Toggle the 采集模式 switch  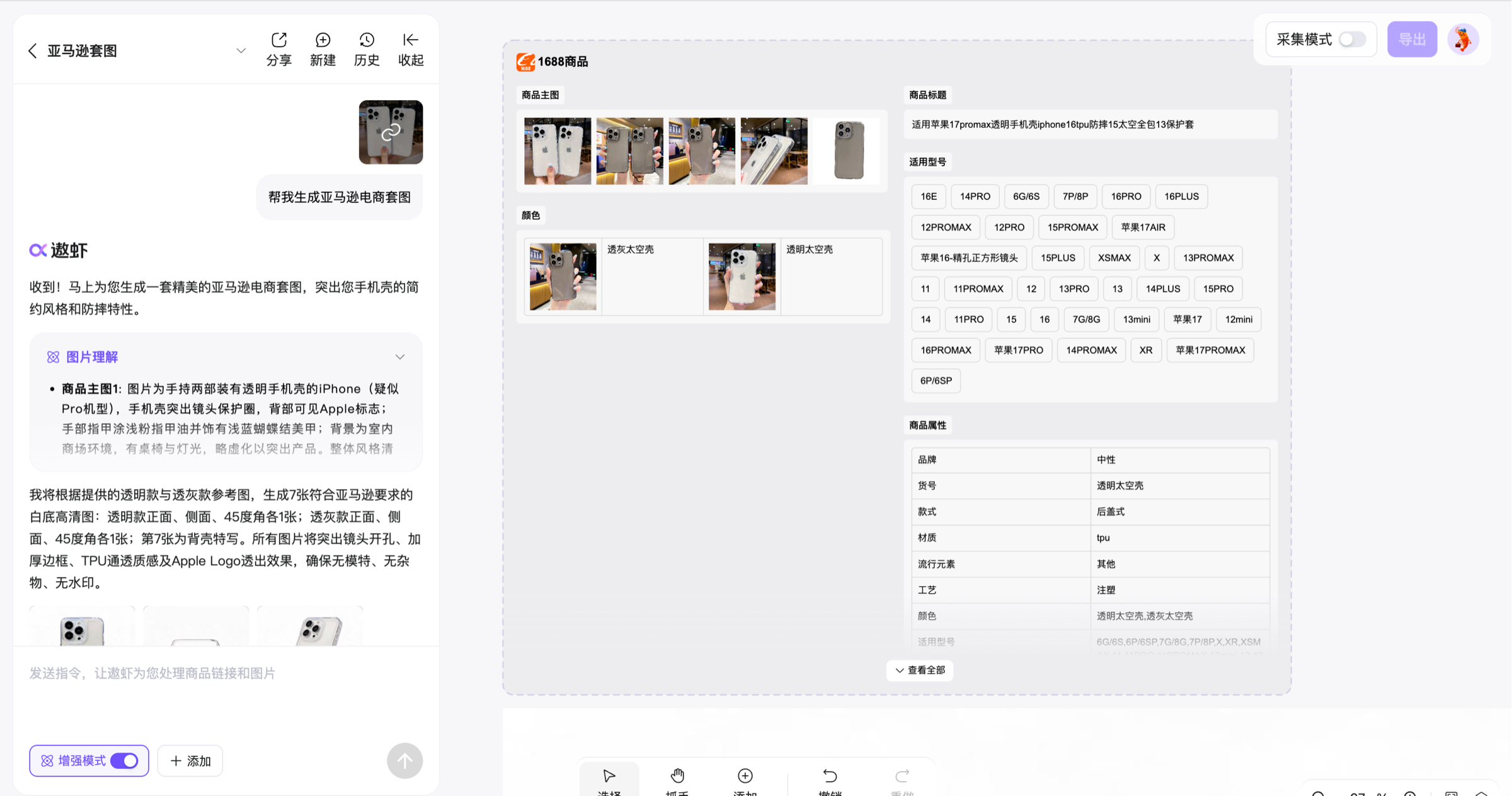(1353, 39)
